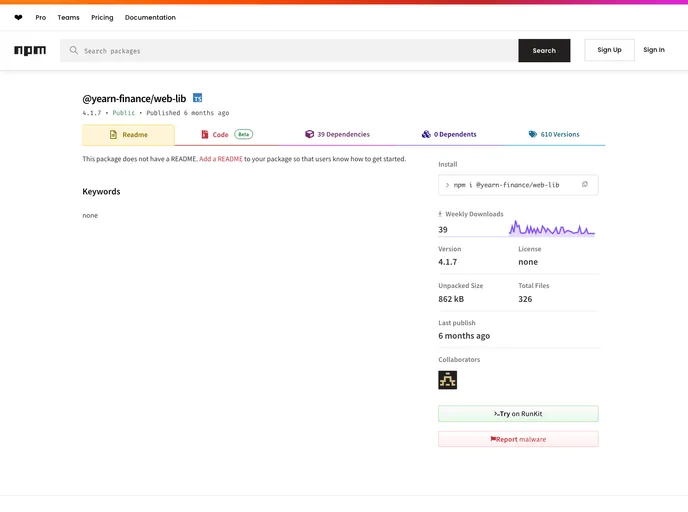This screenshot has height=512, width=688.
Task: Click the red flag icon on Report malware
Action: (493, 439)
